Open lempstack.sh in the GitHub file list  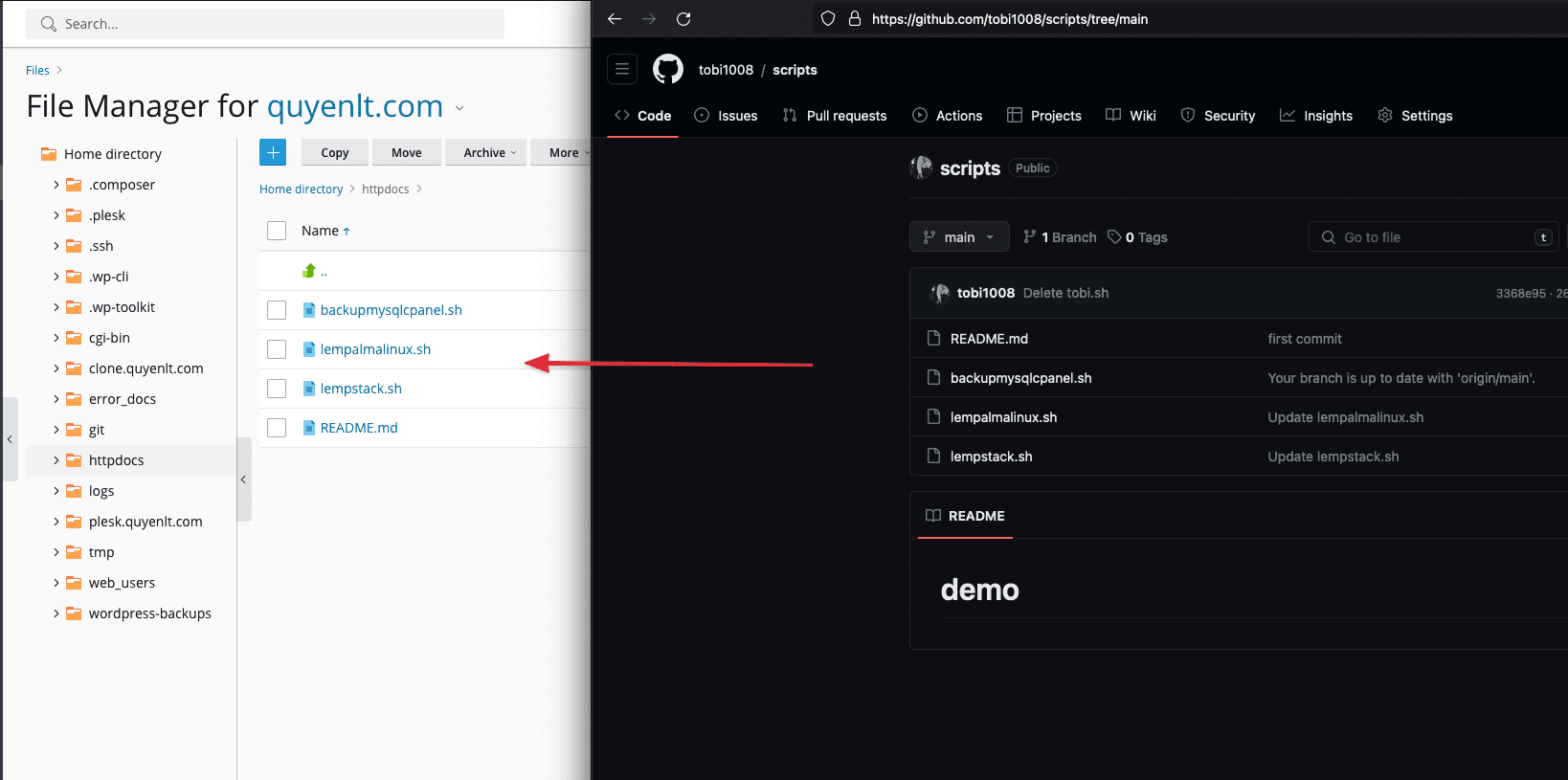[991, 457]
